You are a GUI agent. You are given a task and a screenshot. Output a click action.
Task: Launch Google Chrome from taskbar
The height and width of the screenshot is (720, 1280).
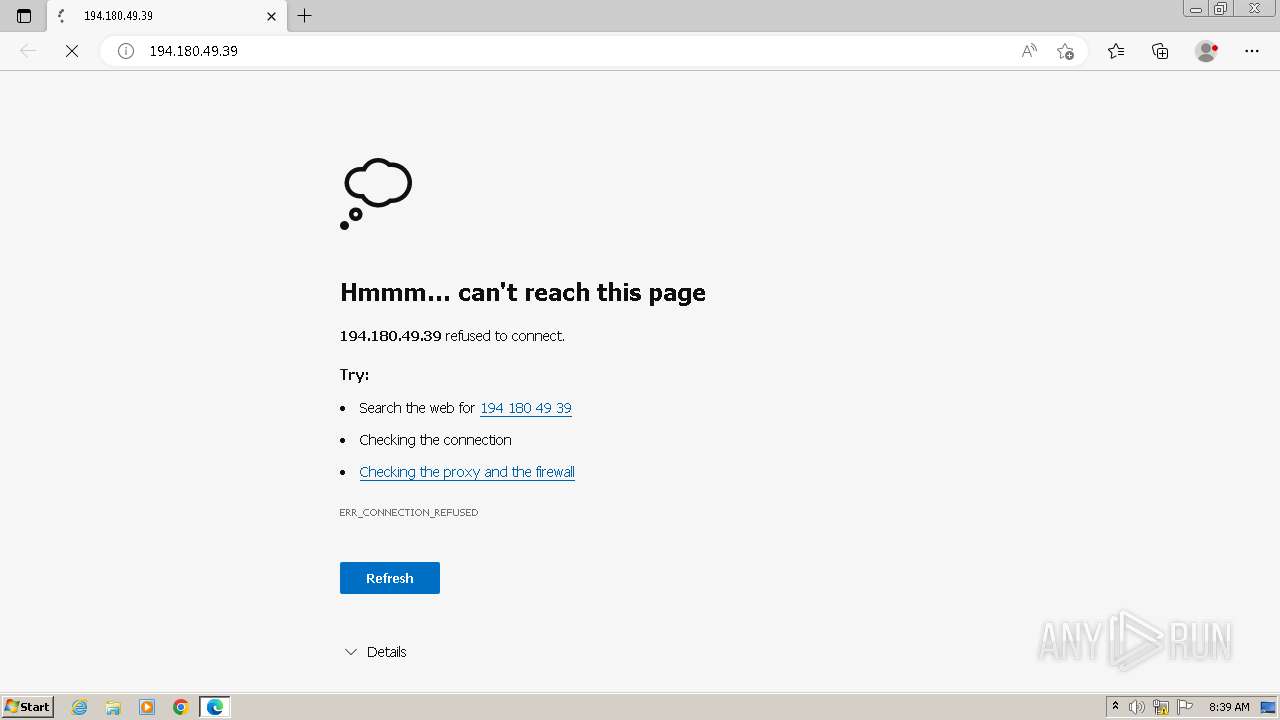point(181,707)
